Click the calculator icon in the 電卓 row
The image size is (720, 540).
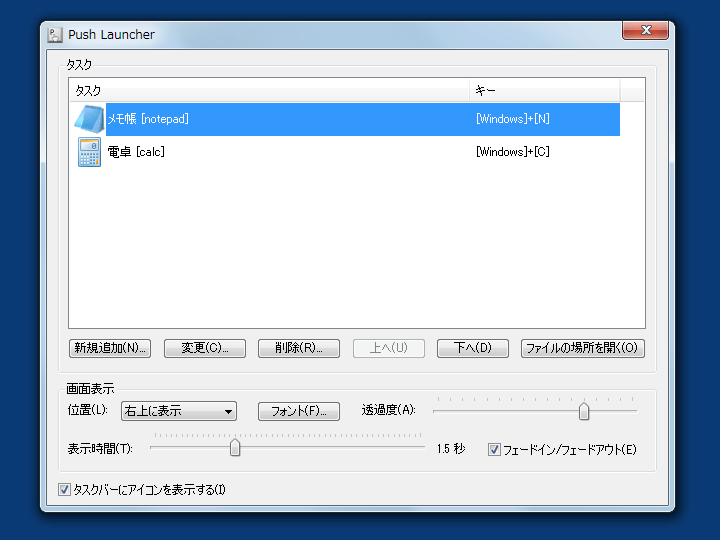[x=89, y=152]
